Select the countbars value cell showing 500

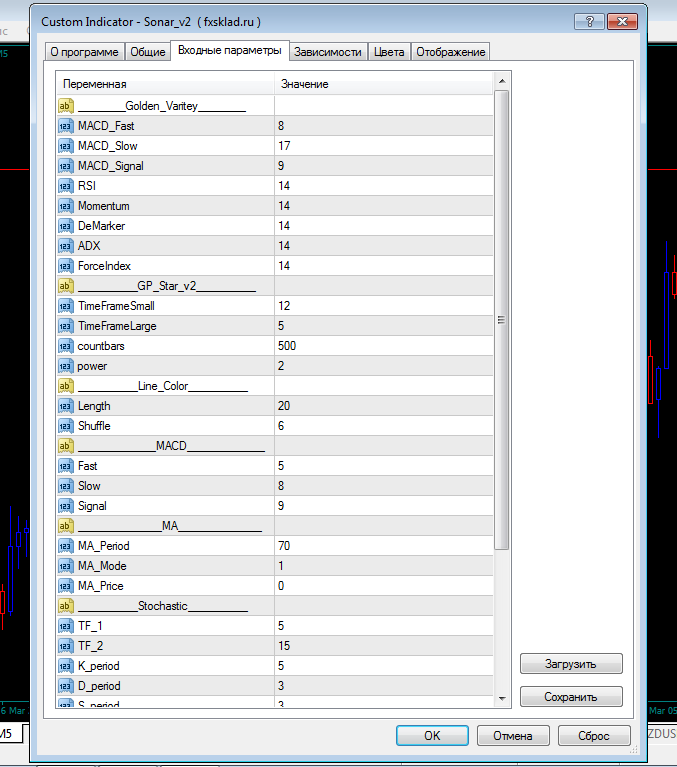[x=380, y=346]
